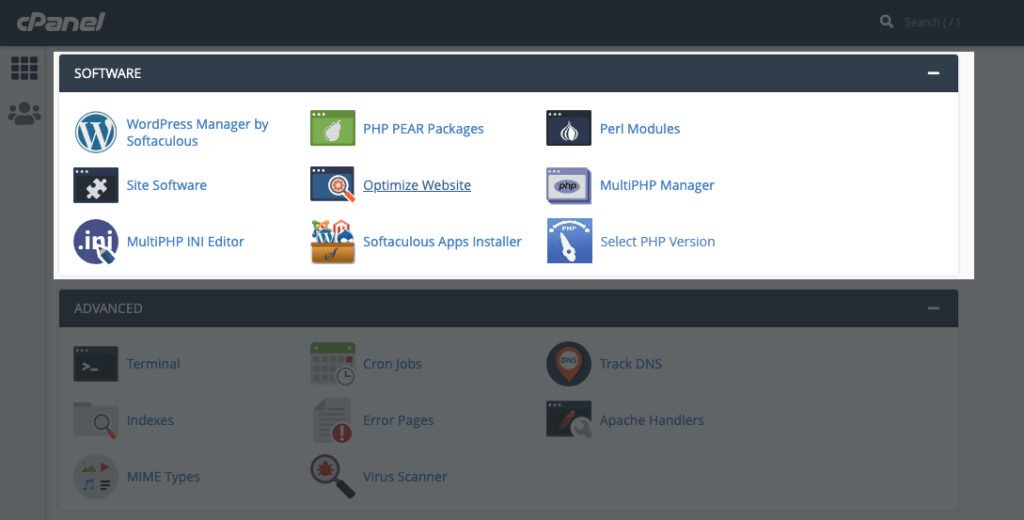Click the WordPress Manager logo icon
Viewport: 1024px width, 520px height.
[95, 132]
